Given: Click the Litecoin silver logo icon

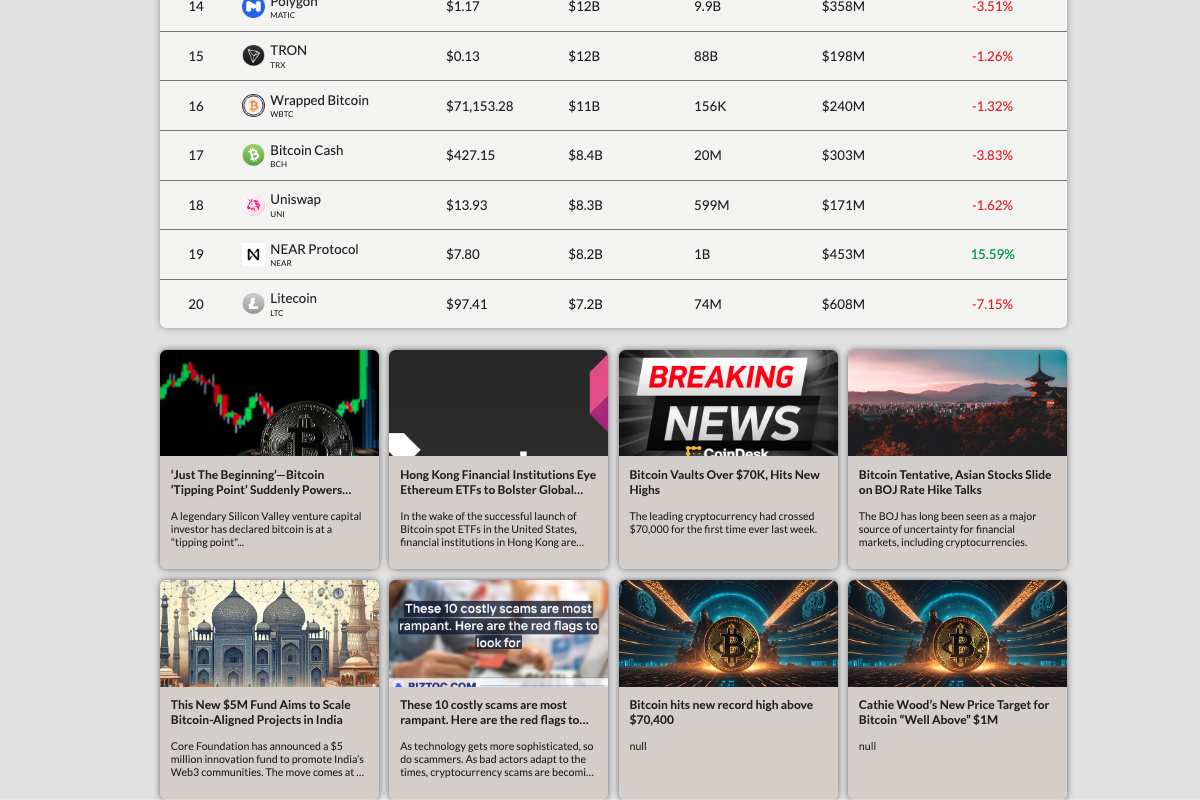Looking at the screenshot, I should pos(253,303).
